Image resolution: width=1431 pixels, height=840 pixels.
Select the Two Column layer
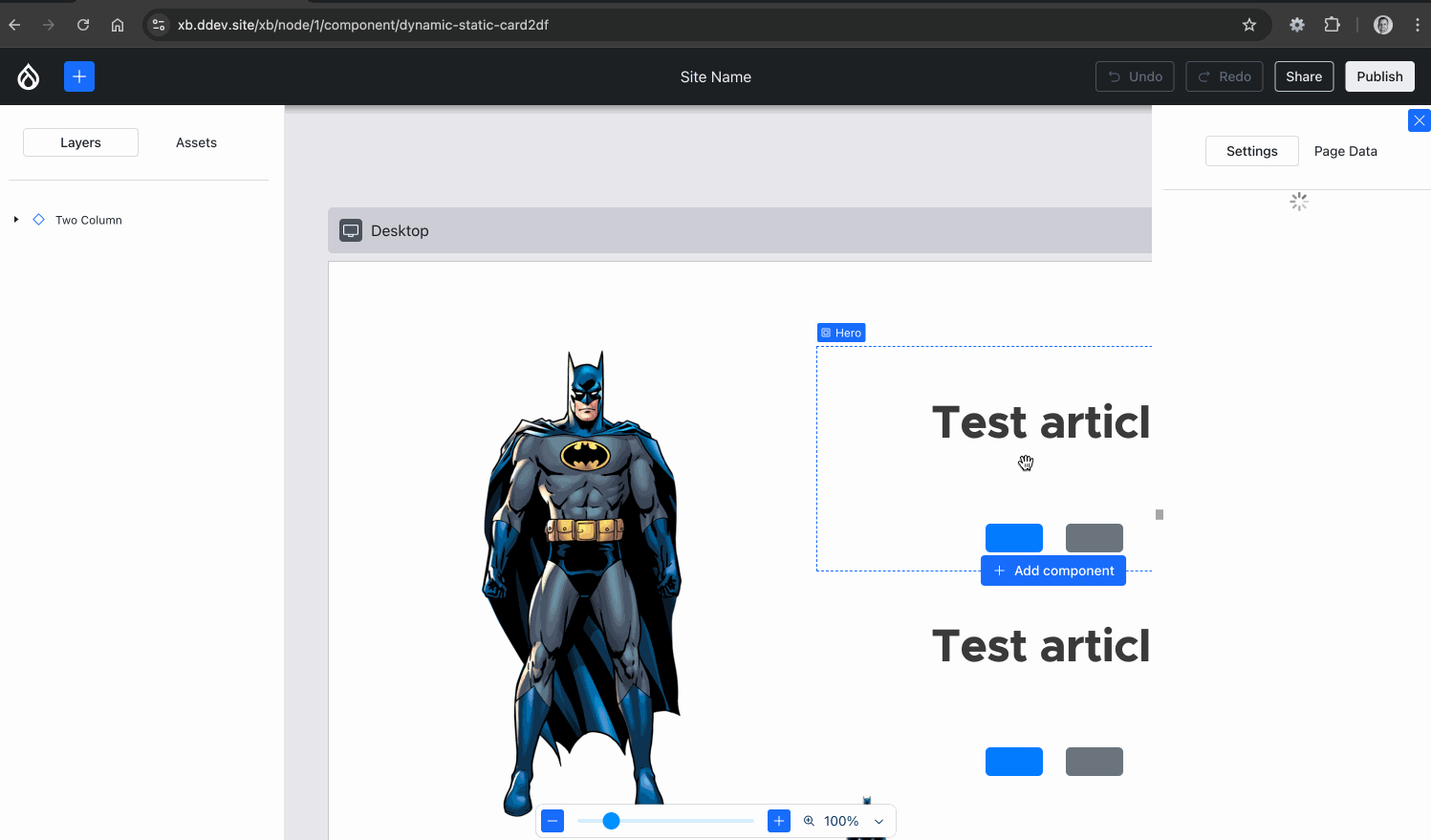pos(88,220)
